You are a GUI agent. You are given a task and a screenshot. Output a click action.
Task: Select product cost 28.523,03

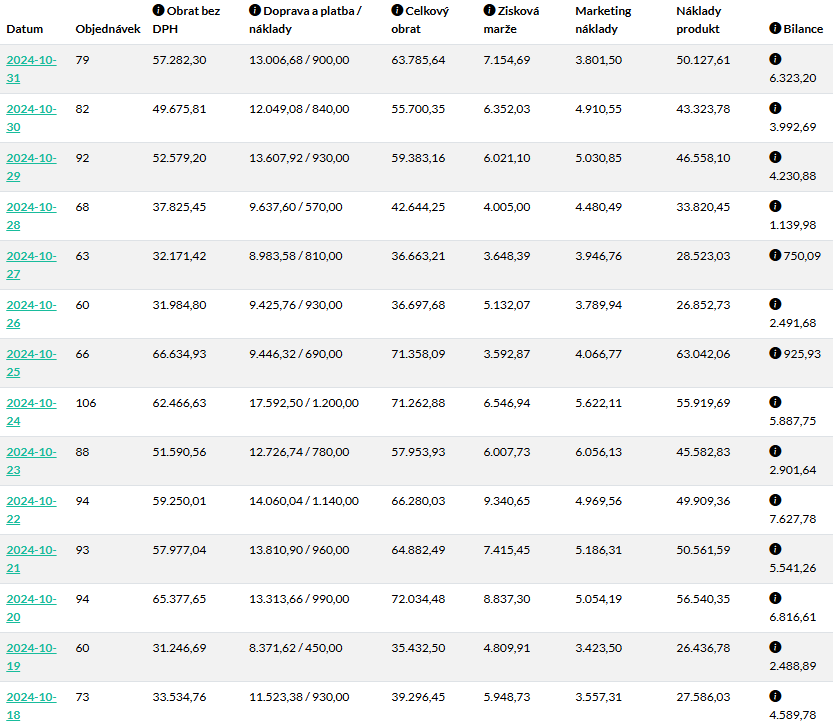703,256
